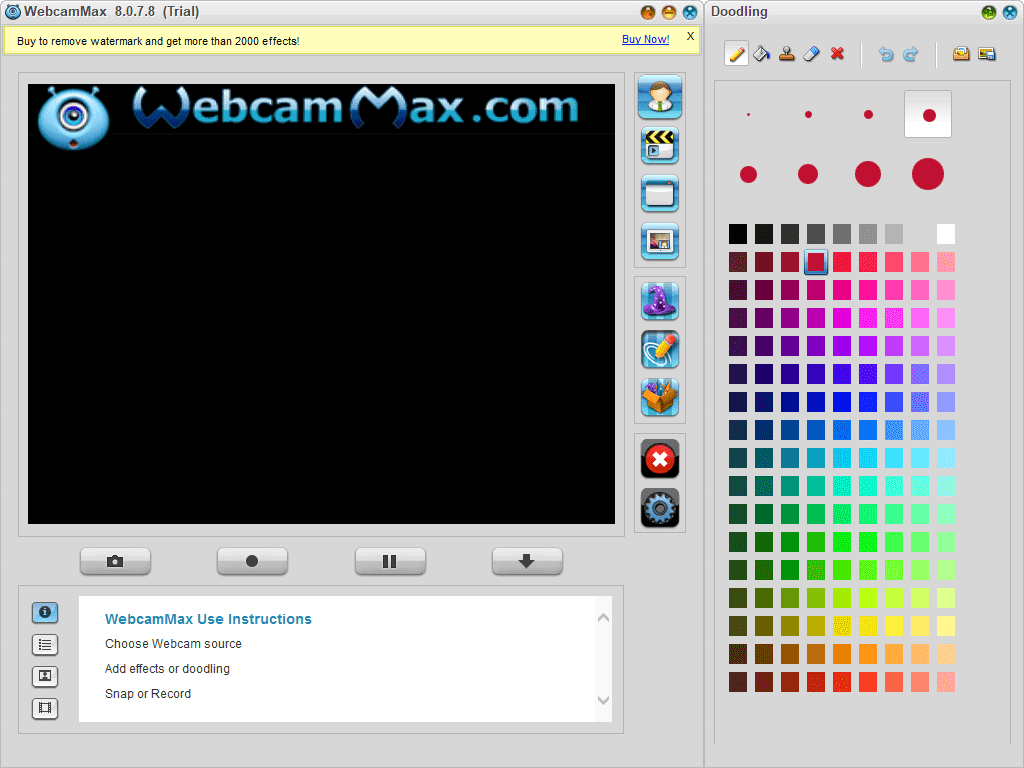Pick the selected crimson red swatch
Image resolution: width=1024 pixels, height=768 pixels.
[x=816, y=262]
